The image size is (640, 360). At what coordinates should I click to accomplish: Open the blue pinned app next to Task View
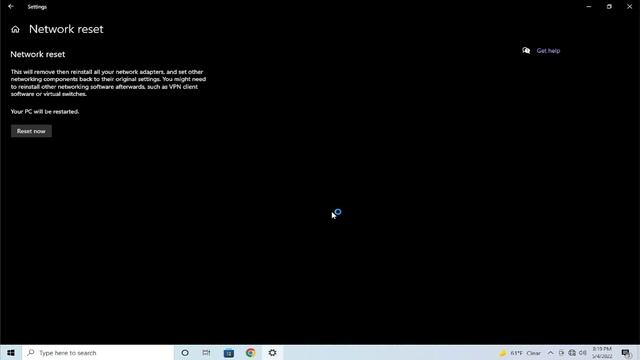pos(229,353)
